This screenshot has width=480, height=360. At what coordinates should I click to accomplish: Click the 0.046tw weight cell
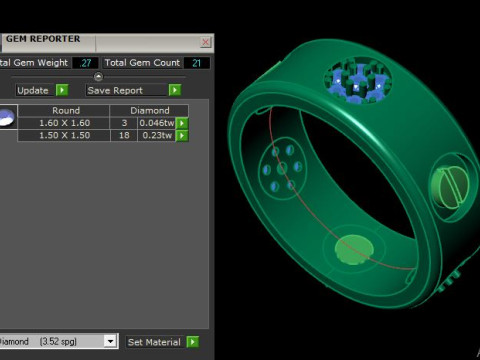click(157, 123)
